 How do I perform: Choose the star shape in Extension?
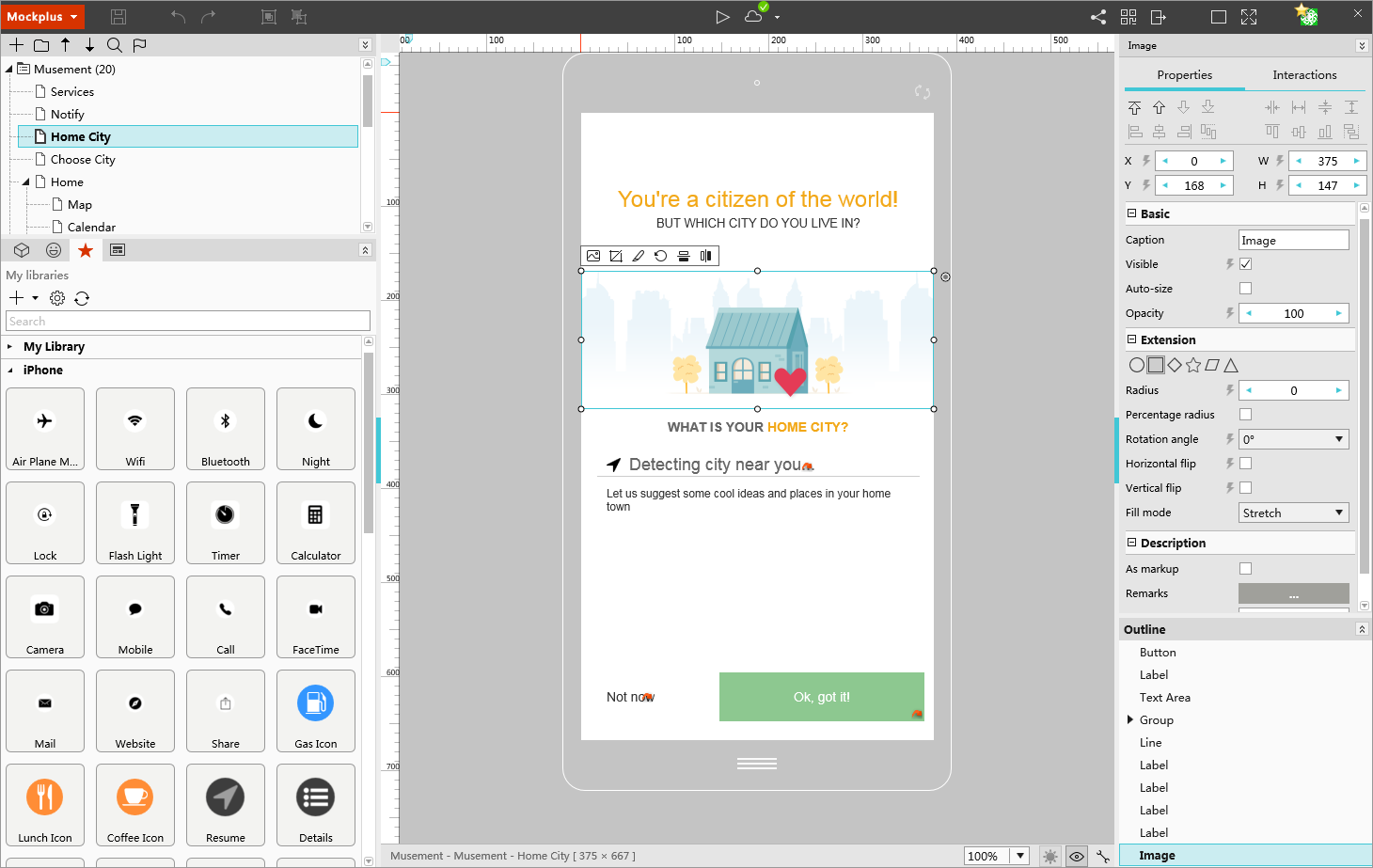pos(1193,365)
